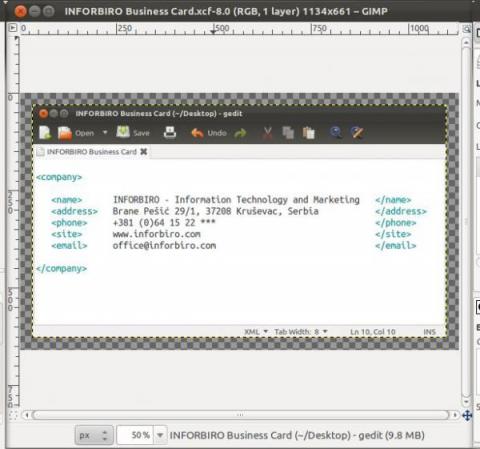Open the Tab Width dropdown in gedit

301,332
